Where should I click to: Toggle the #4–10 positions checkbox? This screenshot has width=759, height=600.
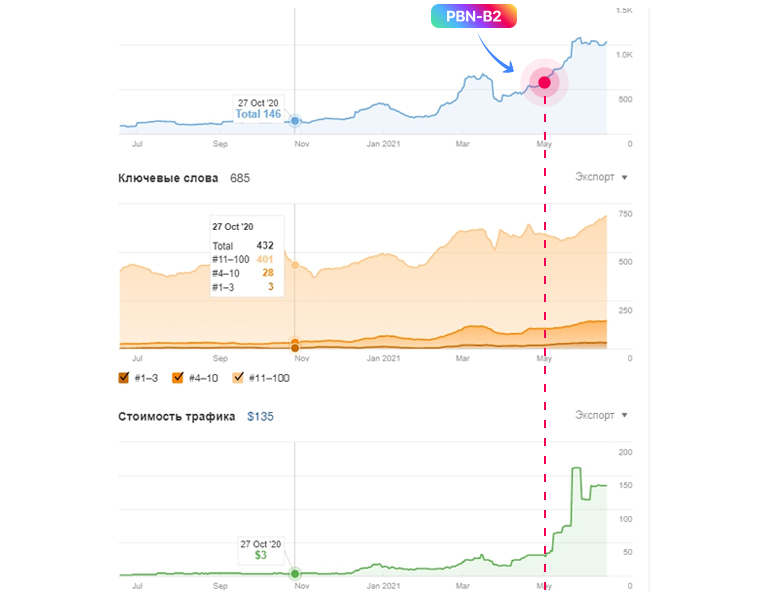pyautogui.click(x=178, y=378)
